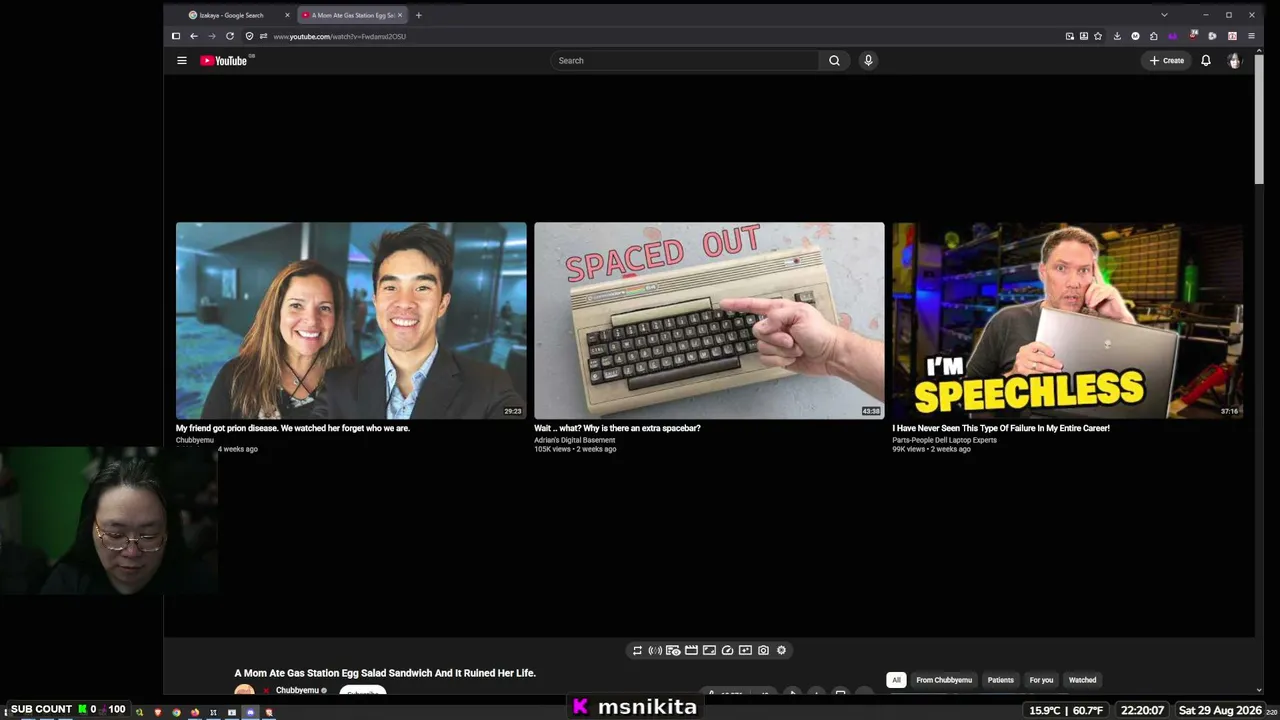Click the Chubbyemu channel name under prion video
The height and width of the screenshot is (720, 1280).
pyautogui.click(x=194, y=440)
